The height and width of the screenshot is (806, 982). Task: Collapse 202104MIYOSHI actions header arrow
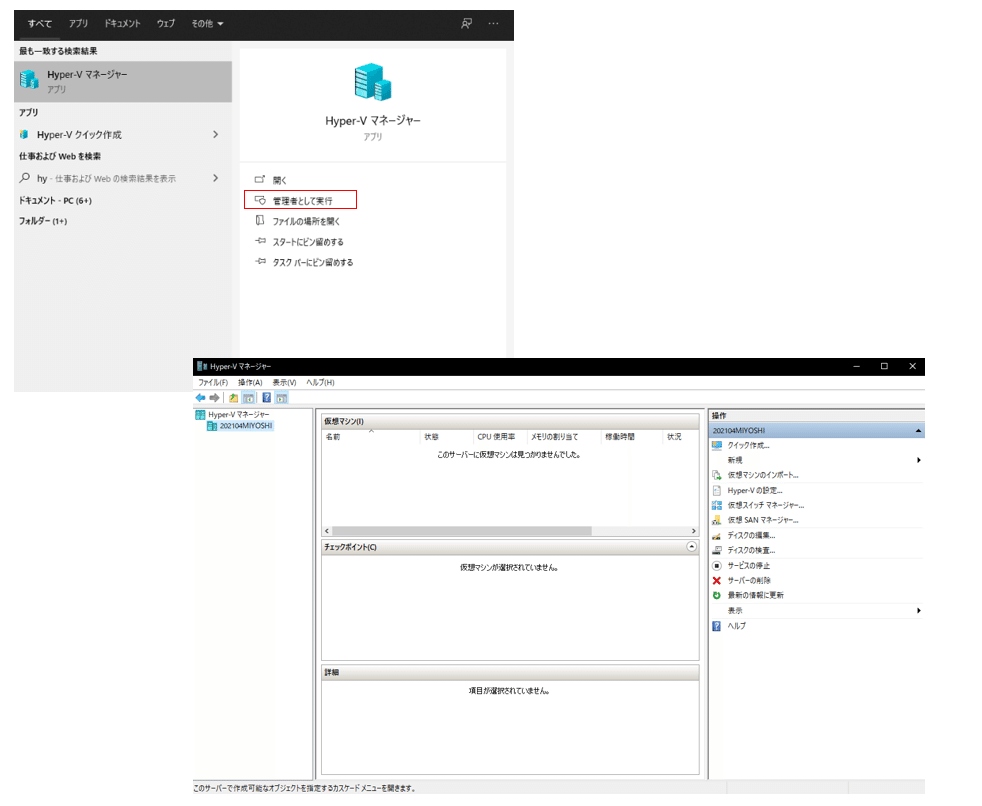tap(918, 431)
